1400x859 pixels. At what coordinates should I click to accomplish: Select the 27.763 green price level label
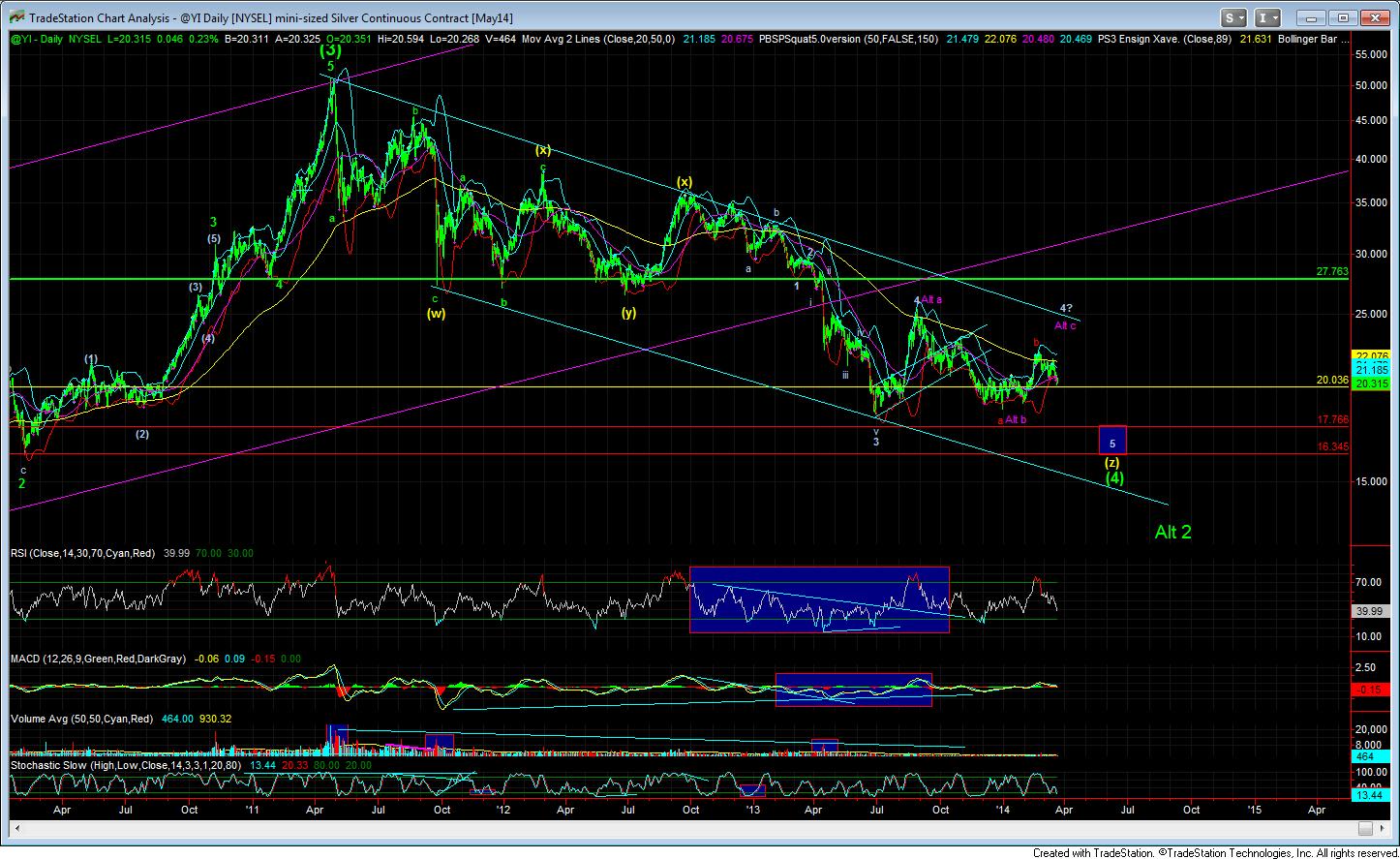tap(1334, 273)
